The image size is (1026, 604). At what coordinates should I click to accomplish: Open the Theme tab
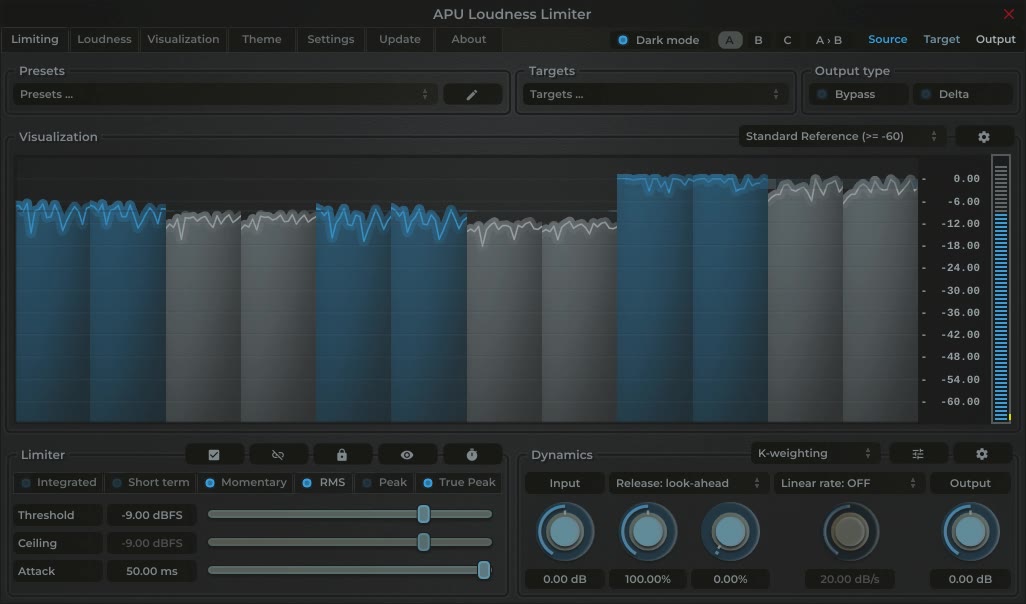click(262, 39)
